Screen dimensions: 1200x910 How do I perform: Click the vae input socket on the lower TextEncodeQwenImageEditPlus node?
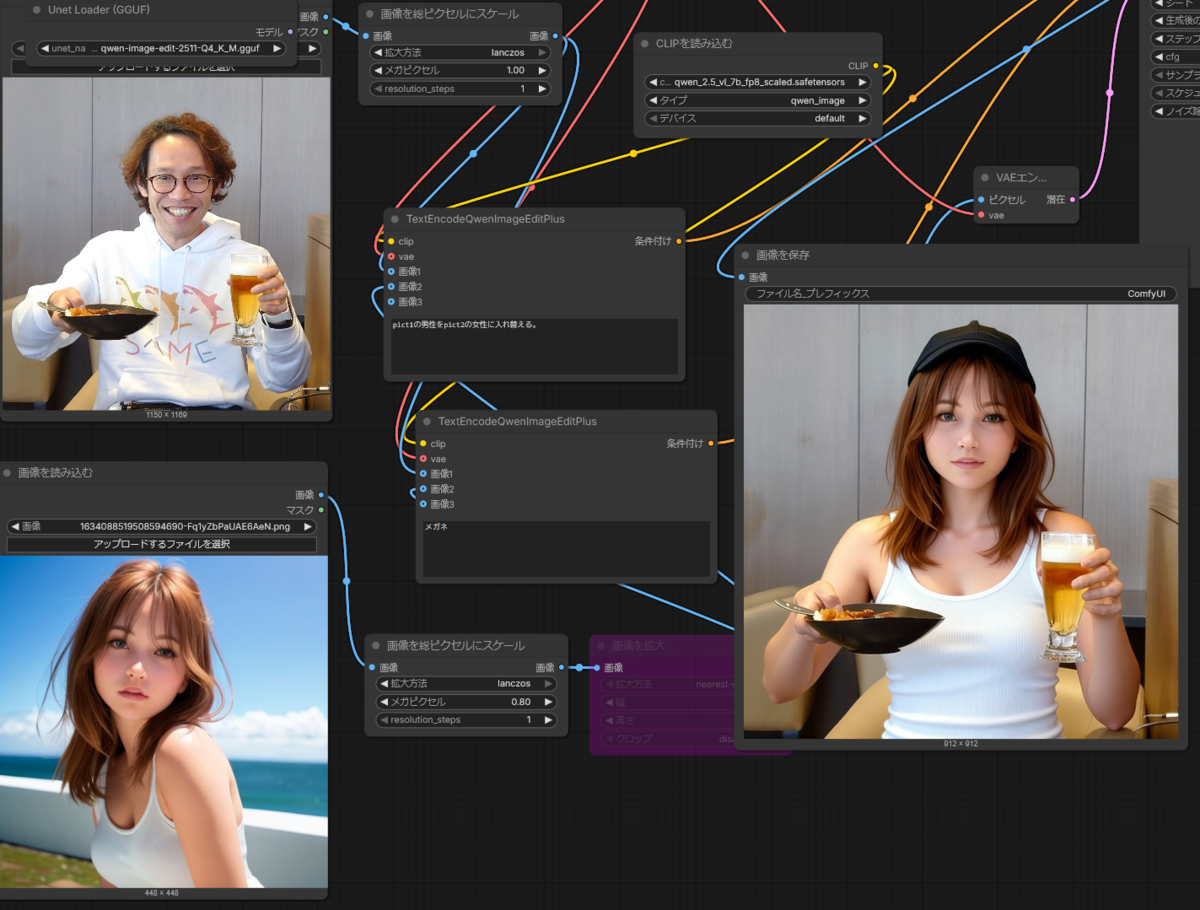pyautogui.click(x=423, y=459)
